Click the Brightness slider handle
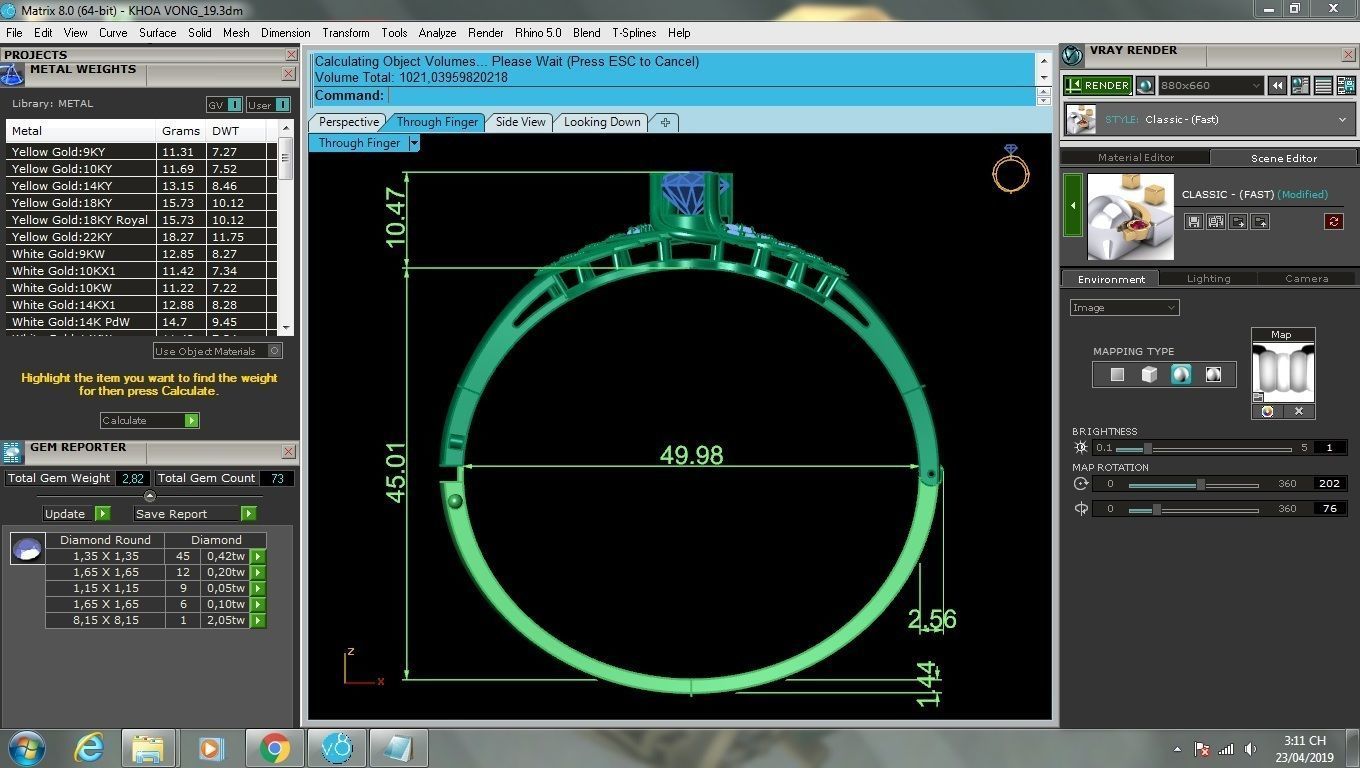Viewport: 1360px width, 768px height. [1148, 448]
